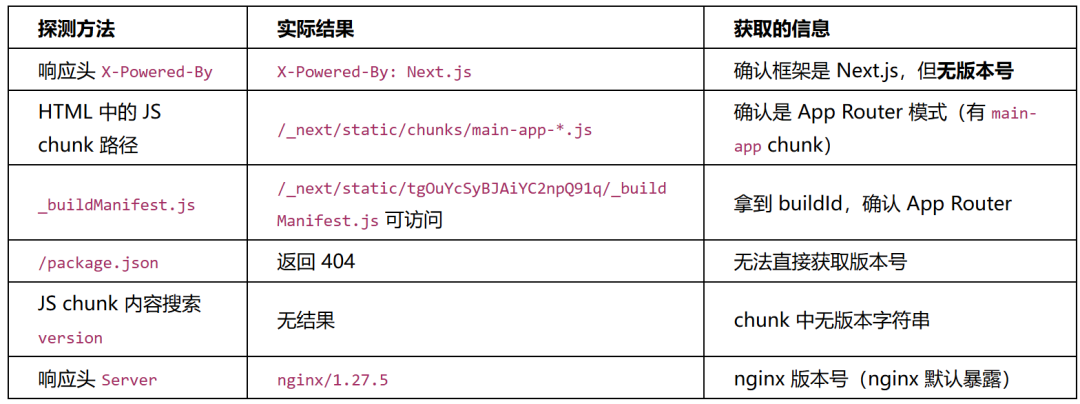Click the main-app-*.js chunk path text
Screen dimensions: 1080x404
pyautogui.click(x=434, y=130)
